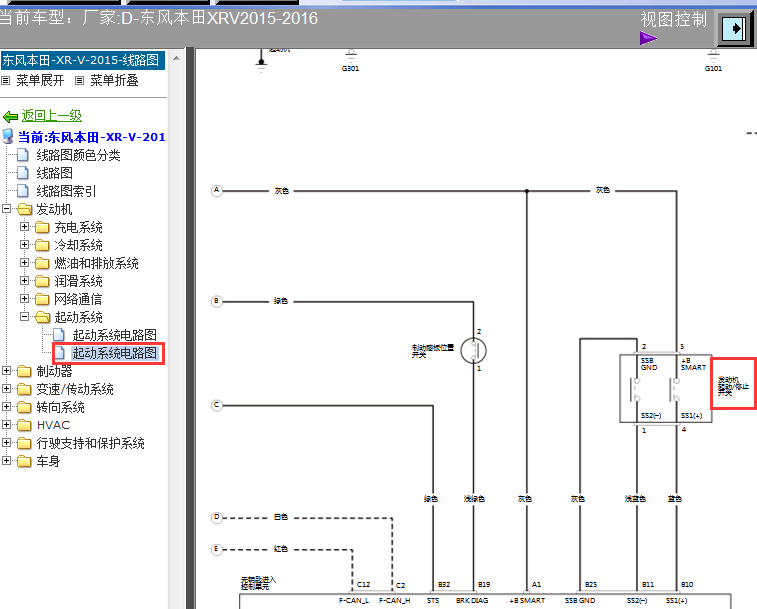The width and height of the screenshot is (757, 609).
Task: Click the 燃油和排放系统 folder icon
Action: [x=42, y=263]
